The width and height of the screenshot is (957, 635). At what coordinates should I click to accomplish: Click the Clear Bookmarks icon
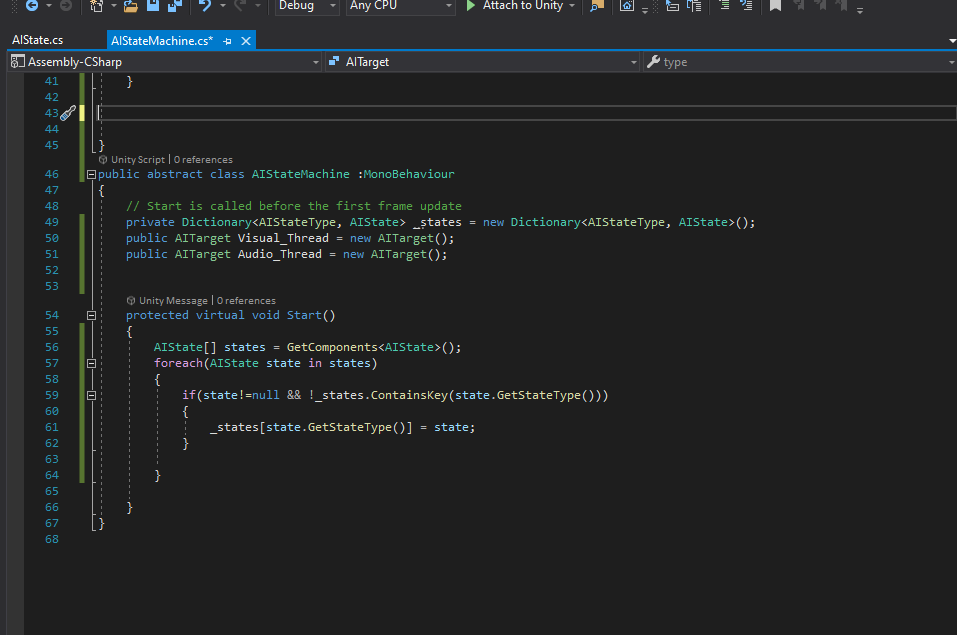point(842,5)
